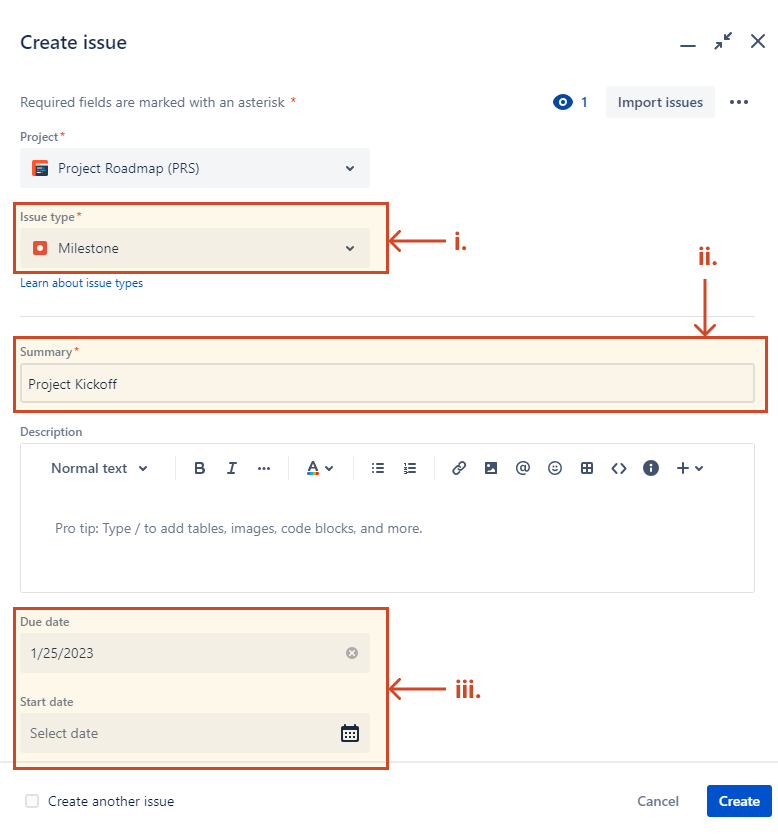Open the Normal text style dropdown

99,468
